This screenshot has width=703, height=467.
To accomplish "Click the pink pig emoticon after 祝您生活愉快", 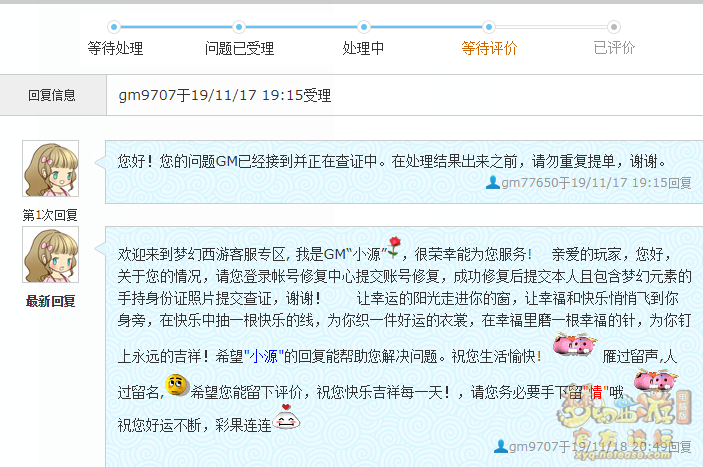I will pos(574,344).
